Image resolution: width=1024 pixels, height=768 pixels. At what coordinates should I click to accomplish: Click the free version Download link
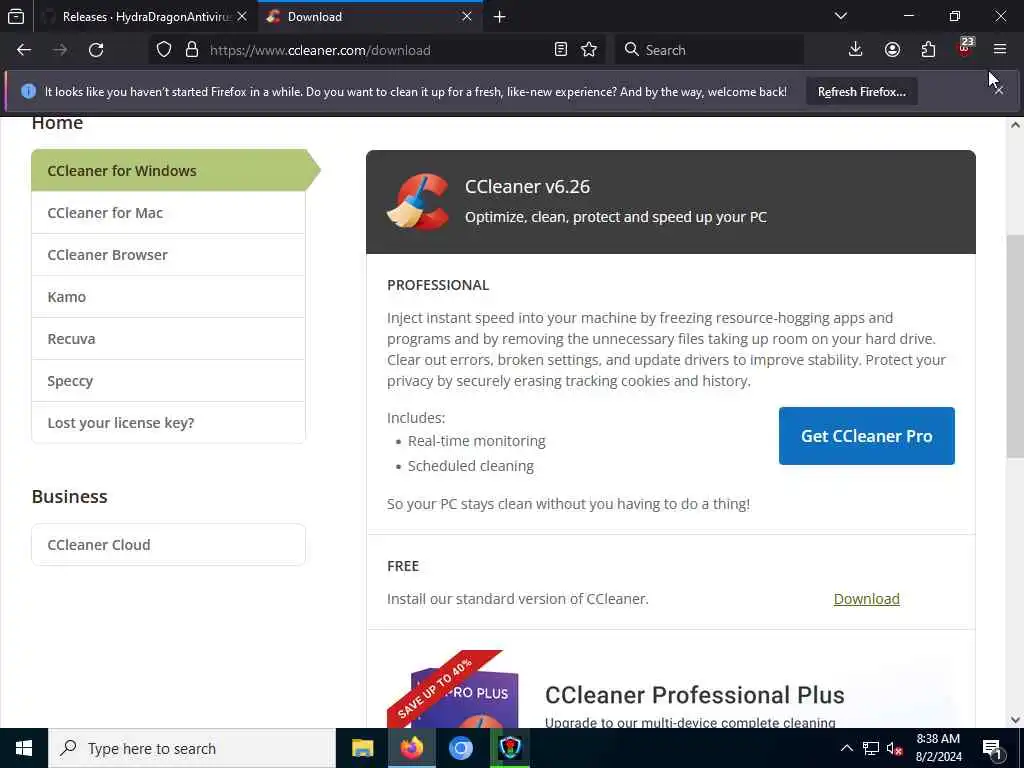click(x=867, y=598)
